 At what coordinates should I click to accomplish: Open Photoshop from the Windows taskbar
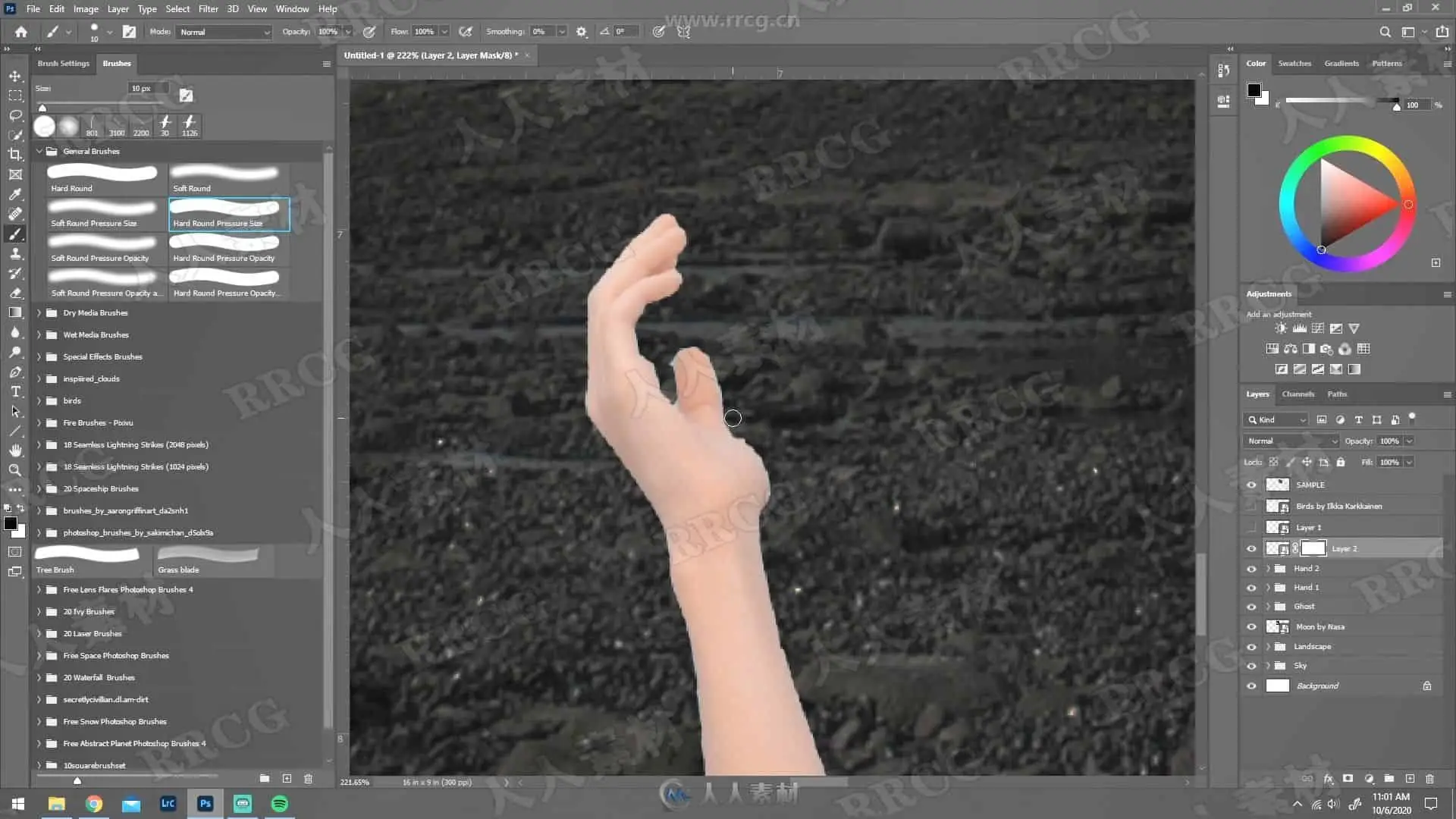pos(205,803)
